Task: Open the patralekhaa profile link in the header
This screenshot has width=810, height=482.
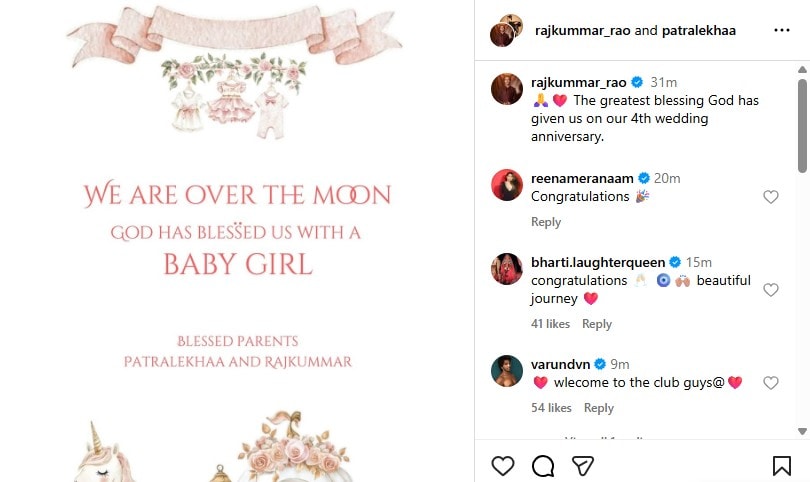Action: pos(698,30)
